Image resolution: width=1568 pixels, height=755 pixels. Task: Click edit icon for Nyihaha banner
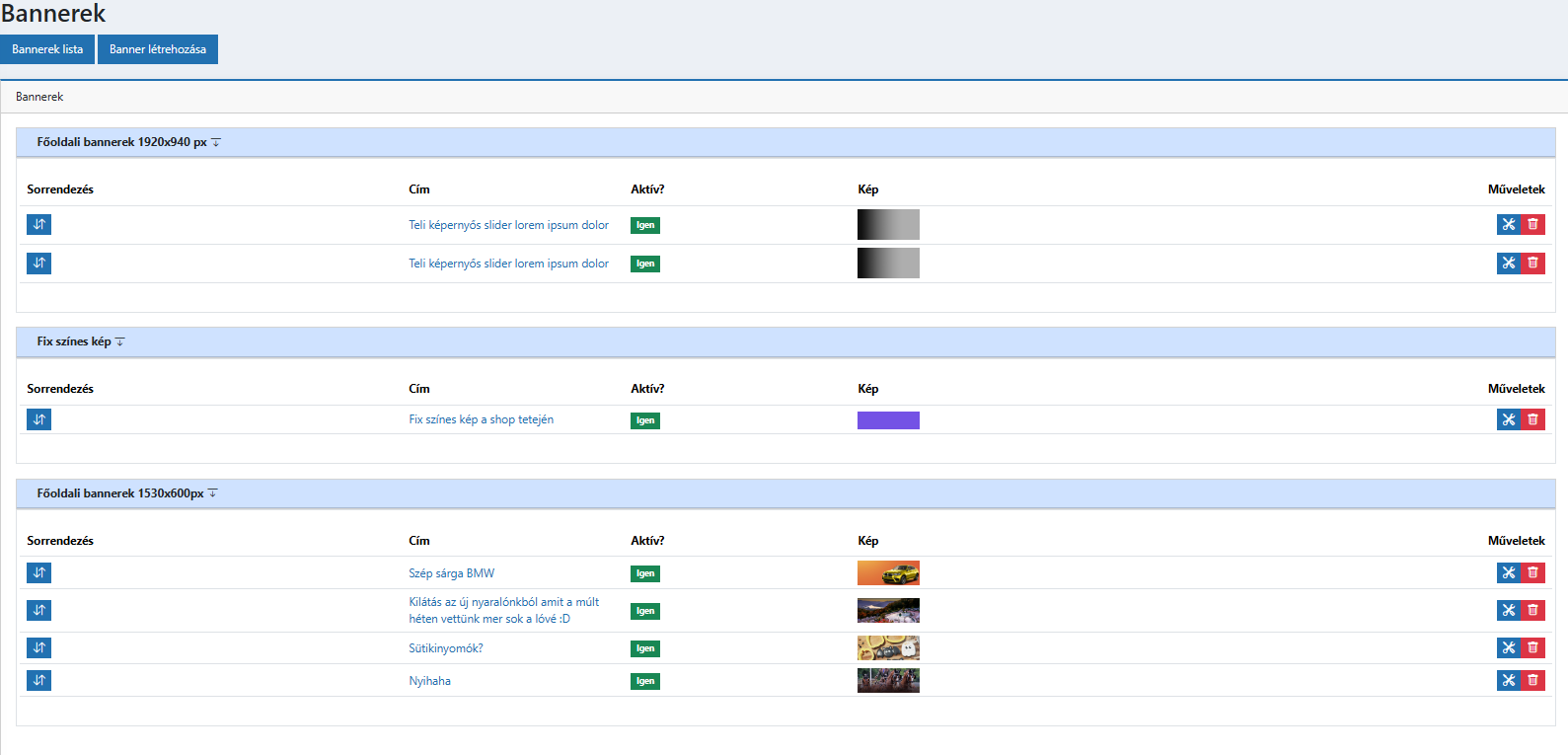1508,680
